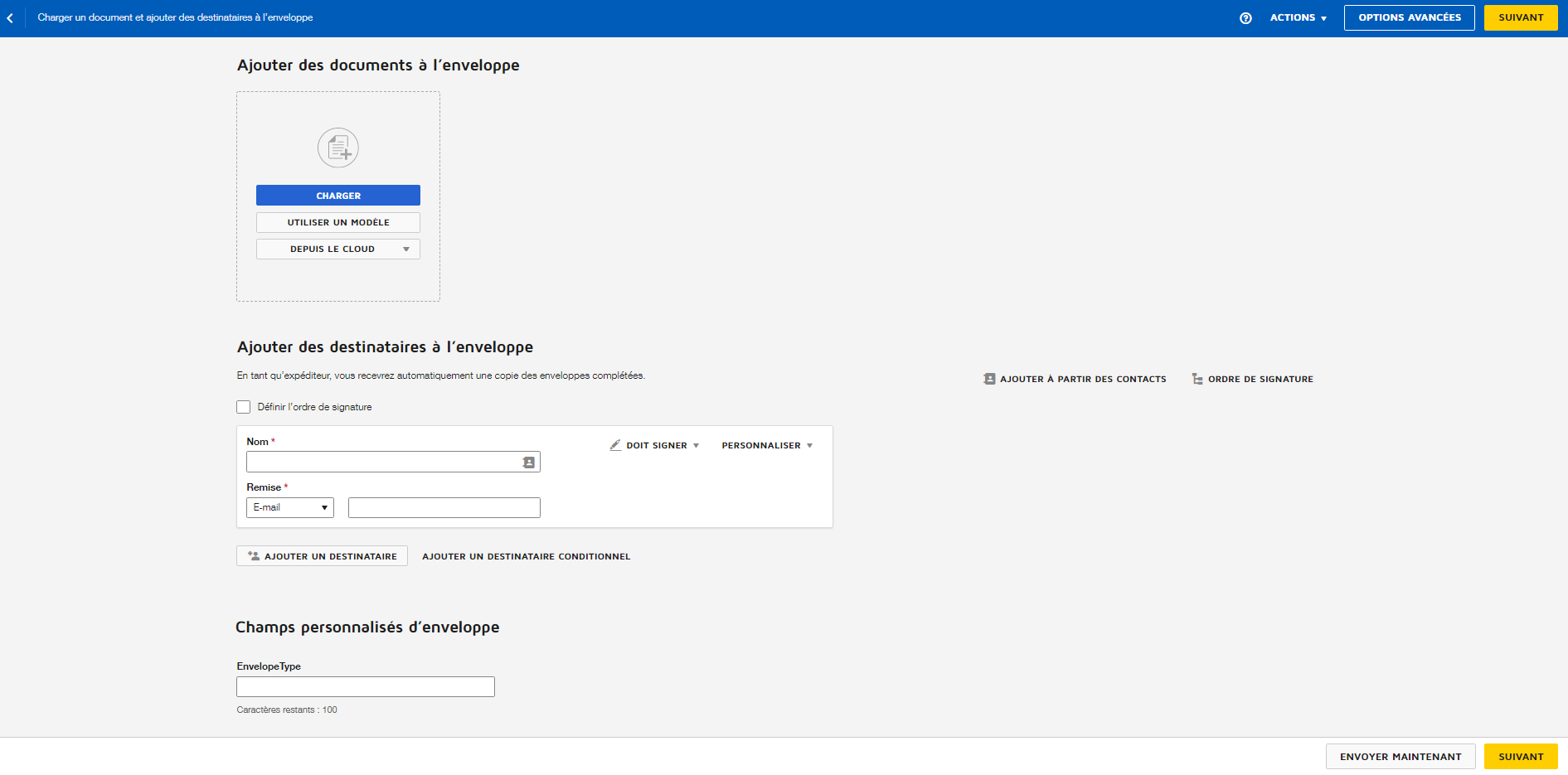Click the 'EnvelopeType' label

pyautogui.click(x=269, y=666)
